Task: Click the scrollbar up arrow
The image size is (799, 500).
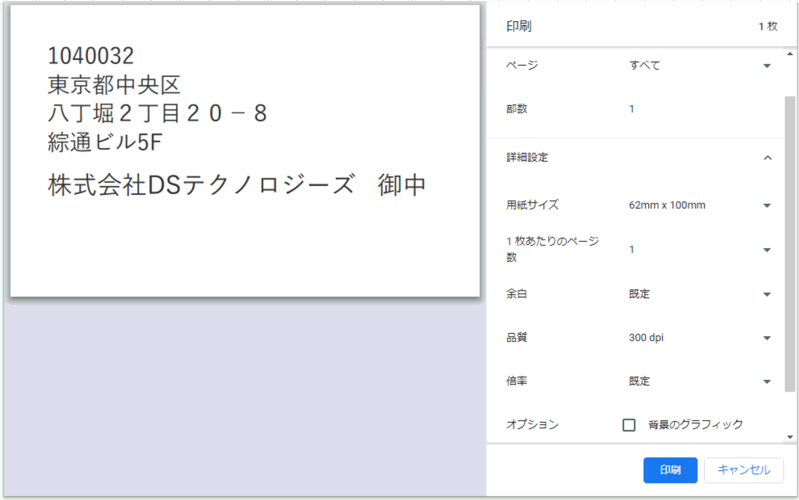Action: point(790,54)
